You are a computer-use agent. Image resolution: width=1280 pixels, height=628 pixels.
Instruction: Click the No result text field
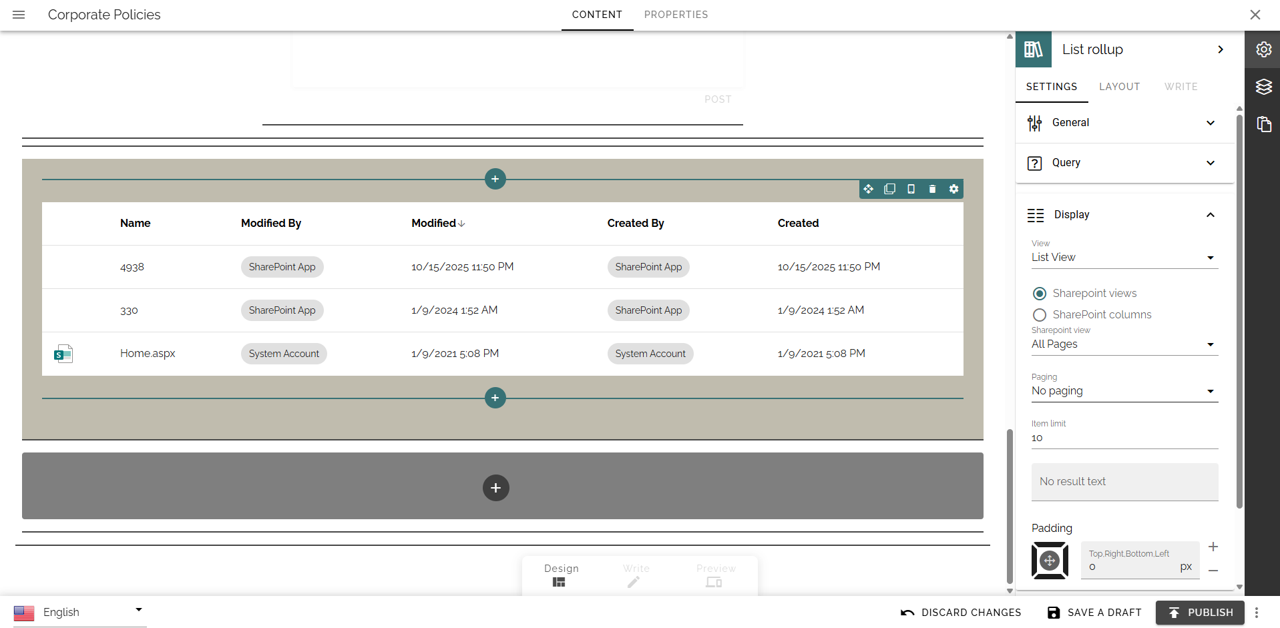coord(1124,482)
